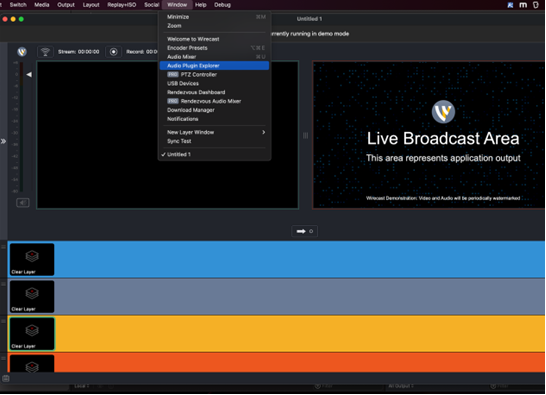This screenshot has height=395, width=546.
Task: Open the Debug menu
Action: (223, 5)
